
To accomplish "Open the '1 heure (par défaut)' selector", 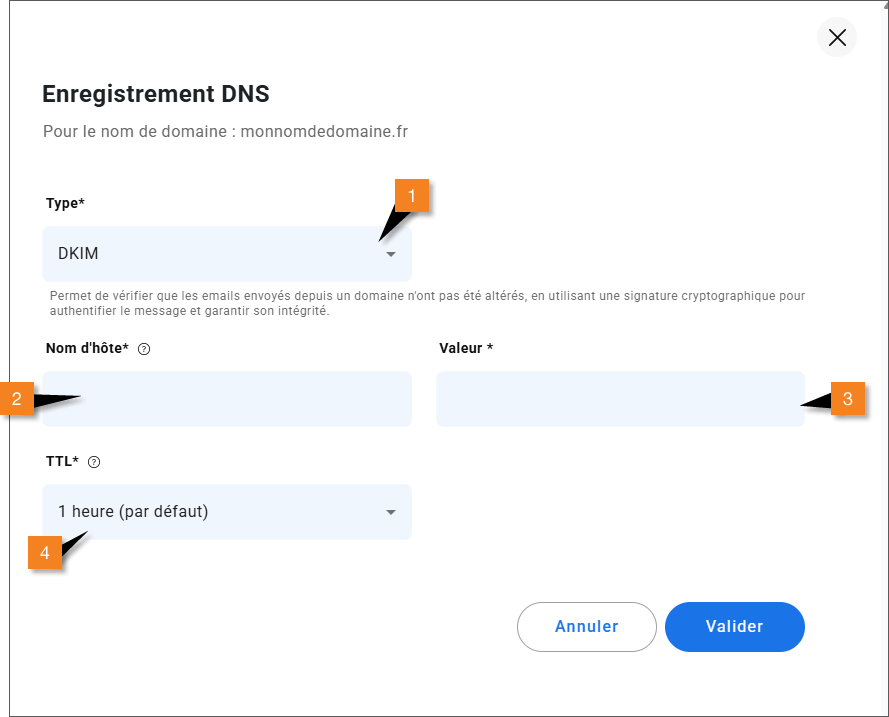I will [x=227, y=512].
